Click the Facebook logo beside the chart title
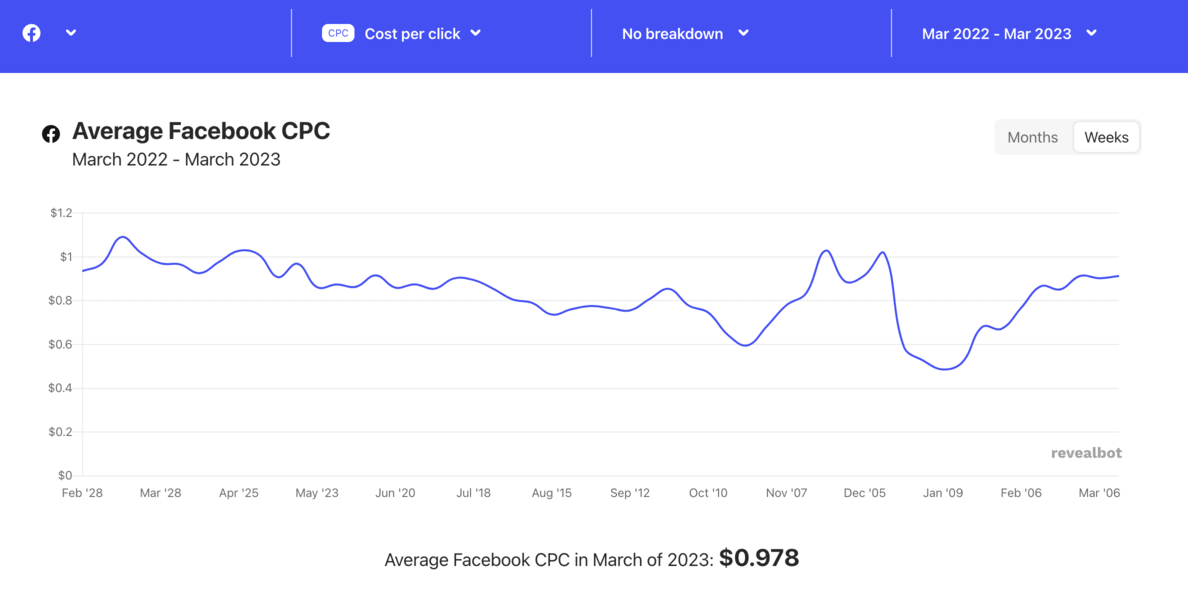The height and width of the screenshot is (605, 1188). pyautogui.click(x=49, y=132)
